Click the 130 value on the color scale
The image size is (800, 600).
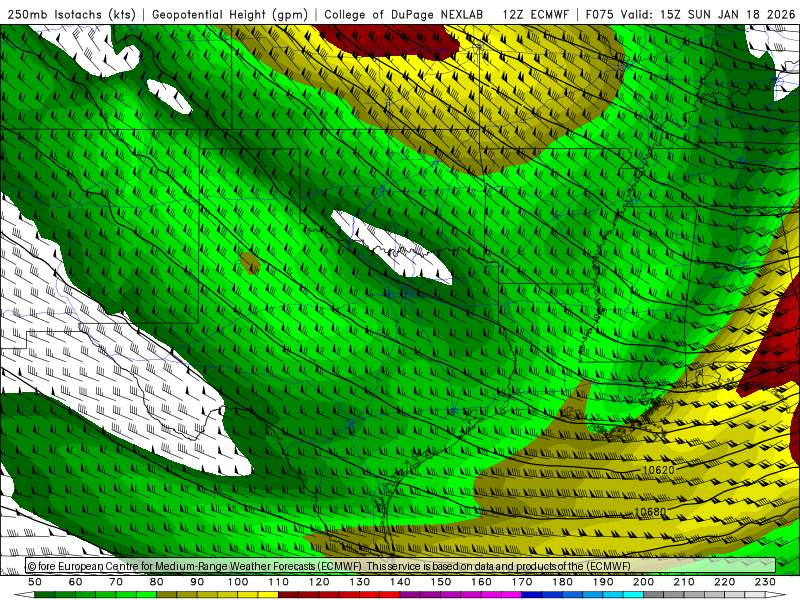(360, 582)
